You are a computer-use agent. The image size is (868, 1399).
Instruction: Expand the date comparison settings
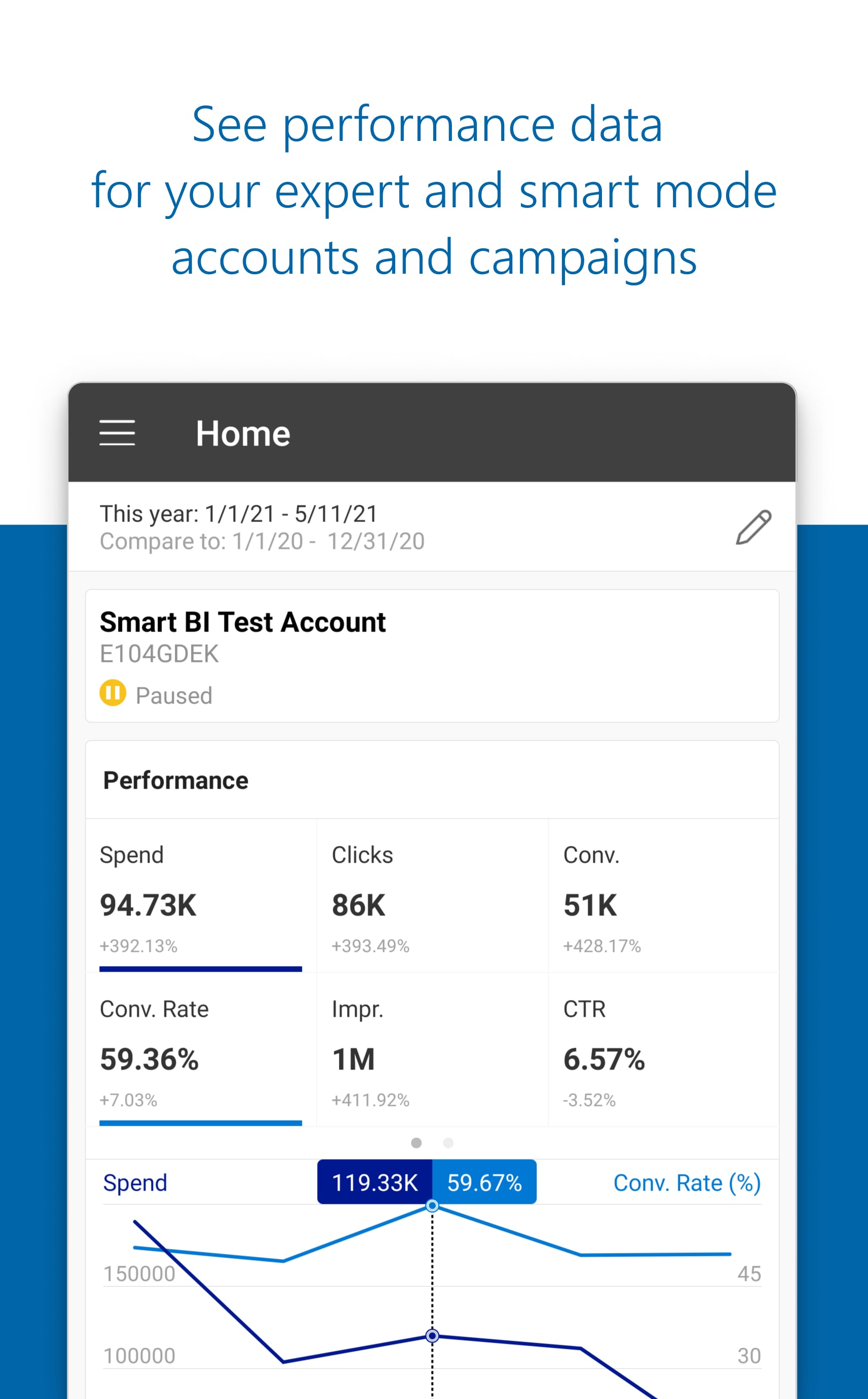[262, 540]
